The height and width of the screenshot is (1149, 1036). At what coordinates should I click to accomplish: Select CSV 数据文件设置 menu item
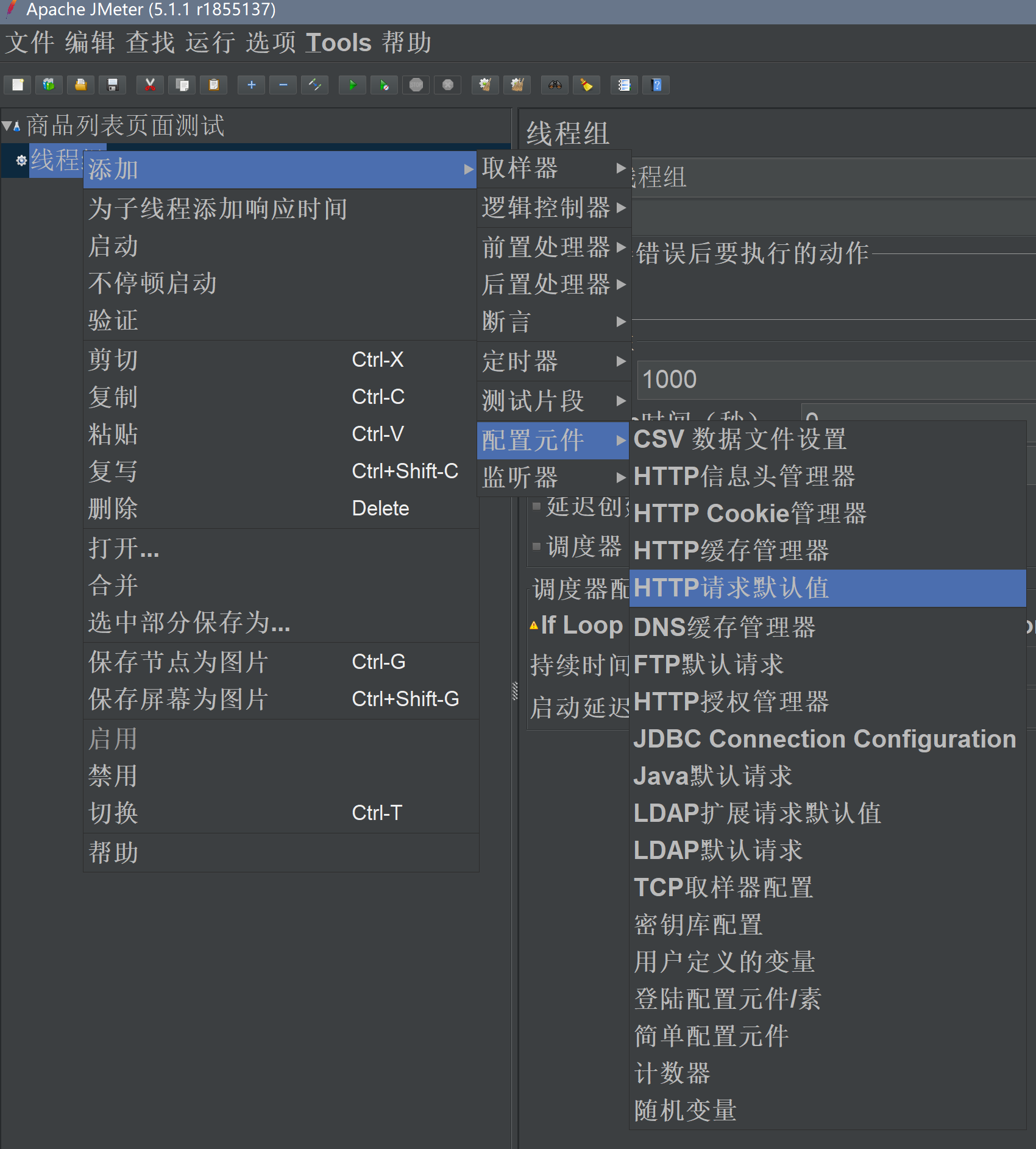click(x=828, y=439)
